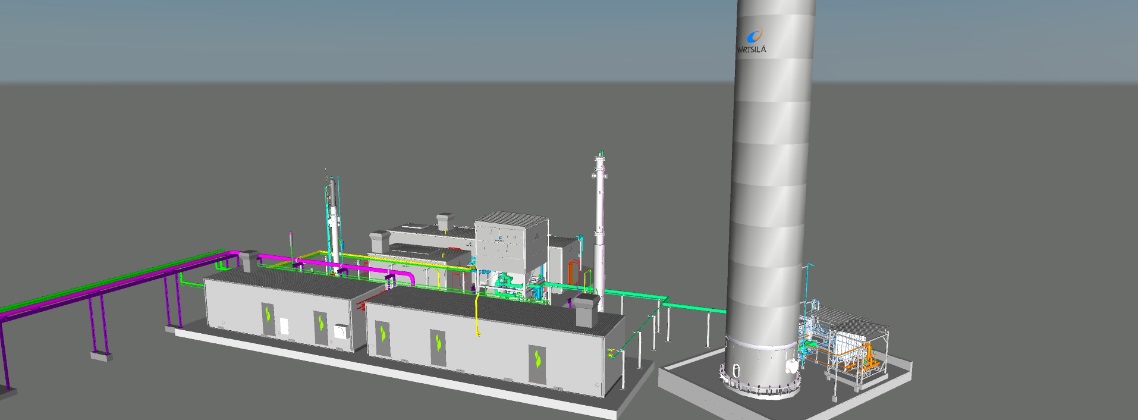Click the blue sky background above the horizon
The image size is (1138, 420).
[x=400, y=40]
